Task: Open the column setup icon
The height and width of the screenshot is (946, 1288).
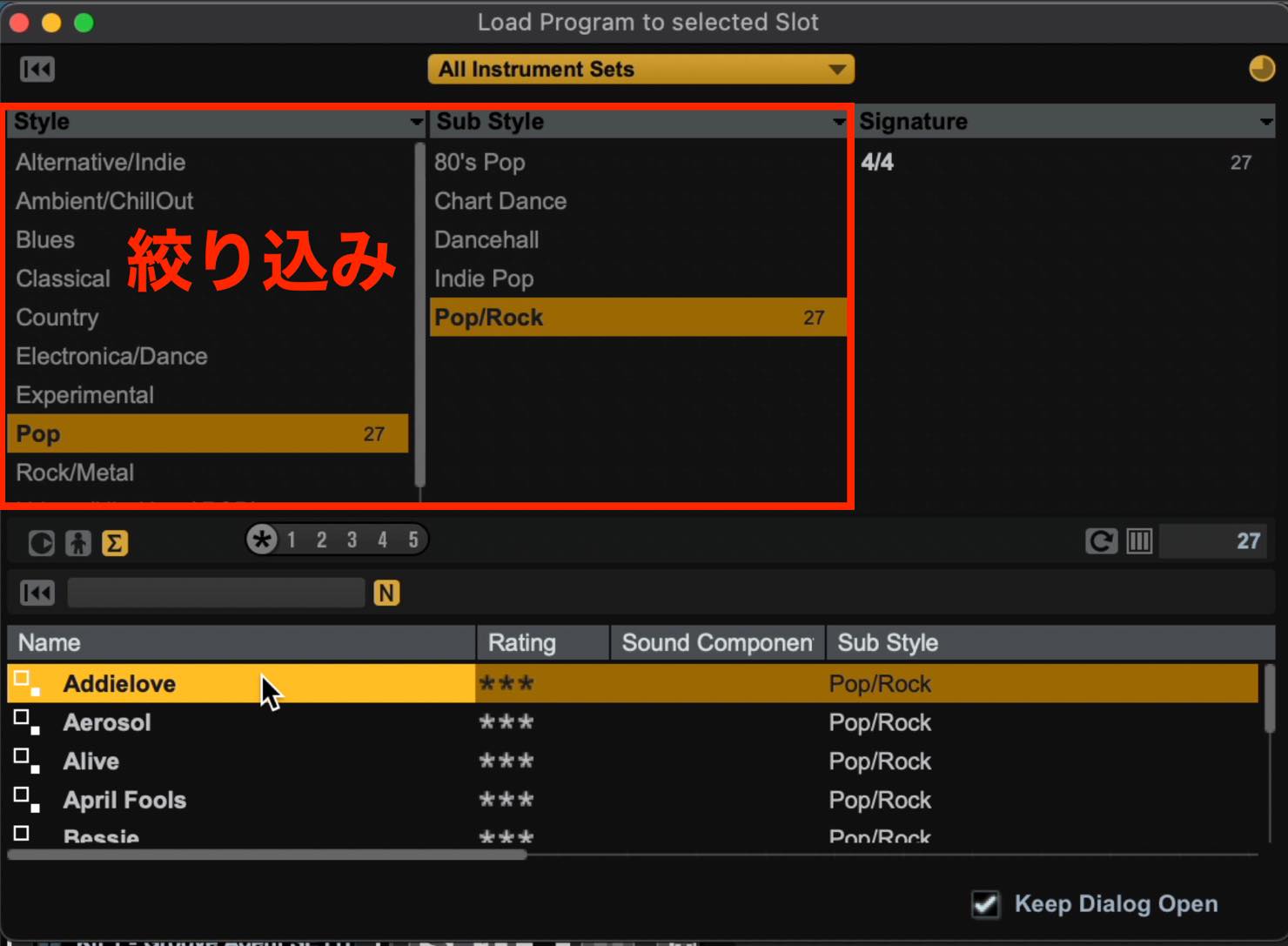Action: [1139, 541]
